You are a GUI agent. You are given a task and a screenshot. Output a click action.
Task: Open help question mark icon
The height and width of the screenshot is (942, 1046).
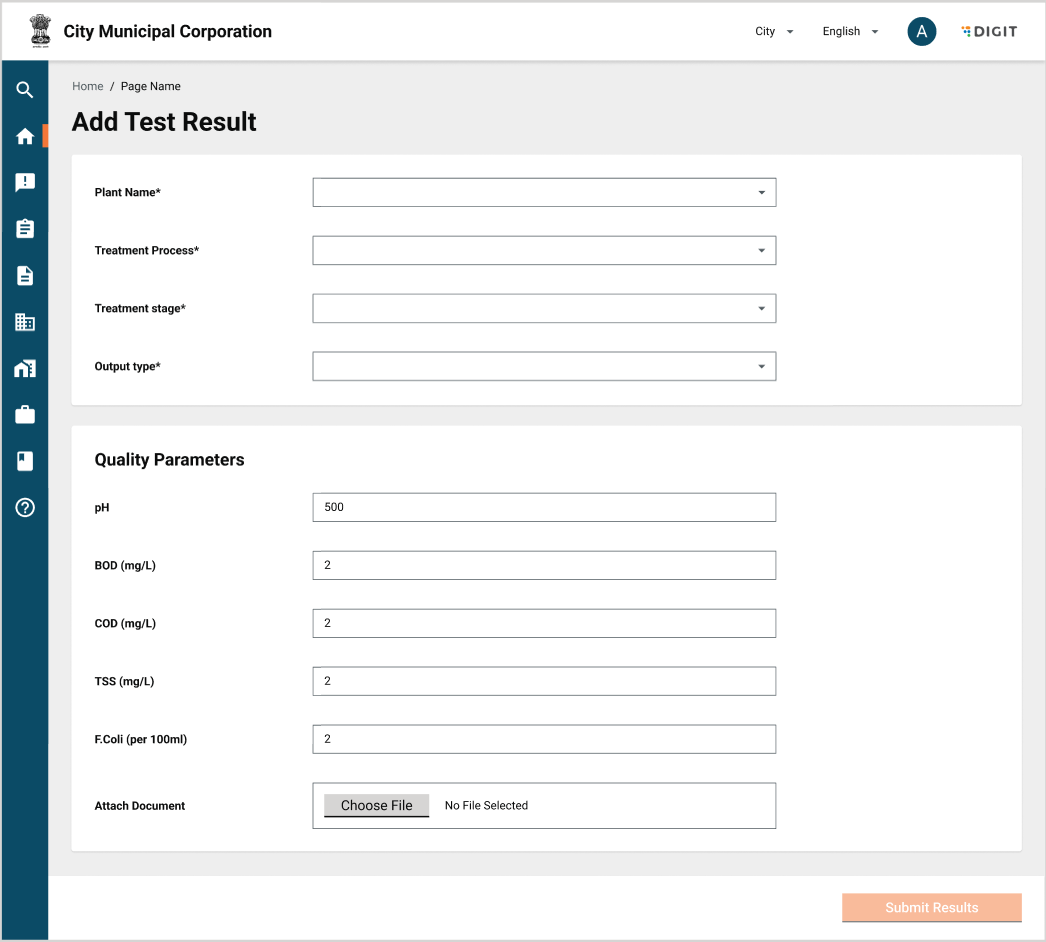[25, 507]
